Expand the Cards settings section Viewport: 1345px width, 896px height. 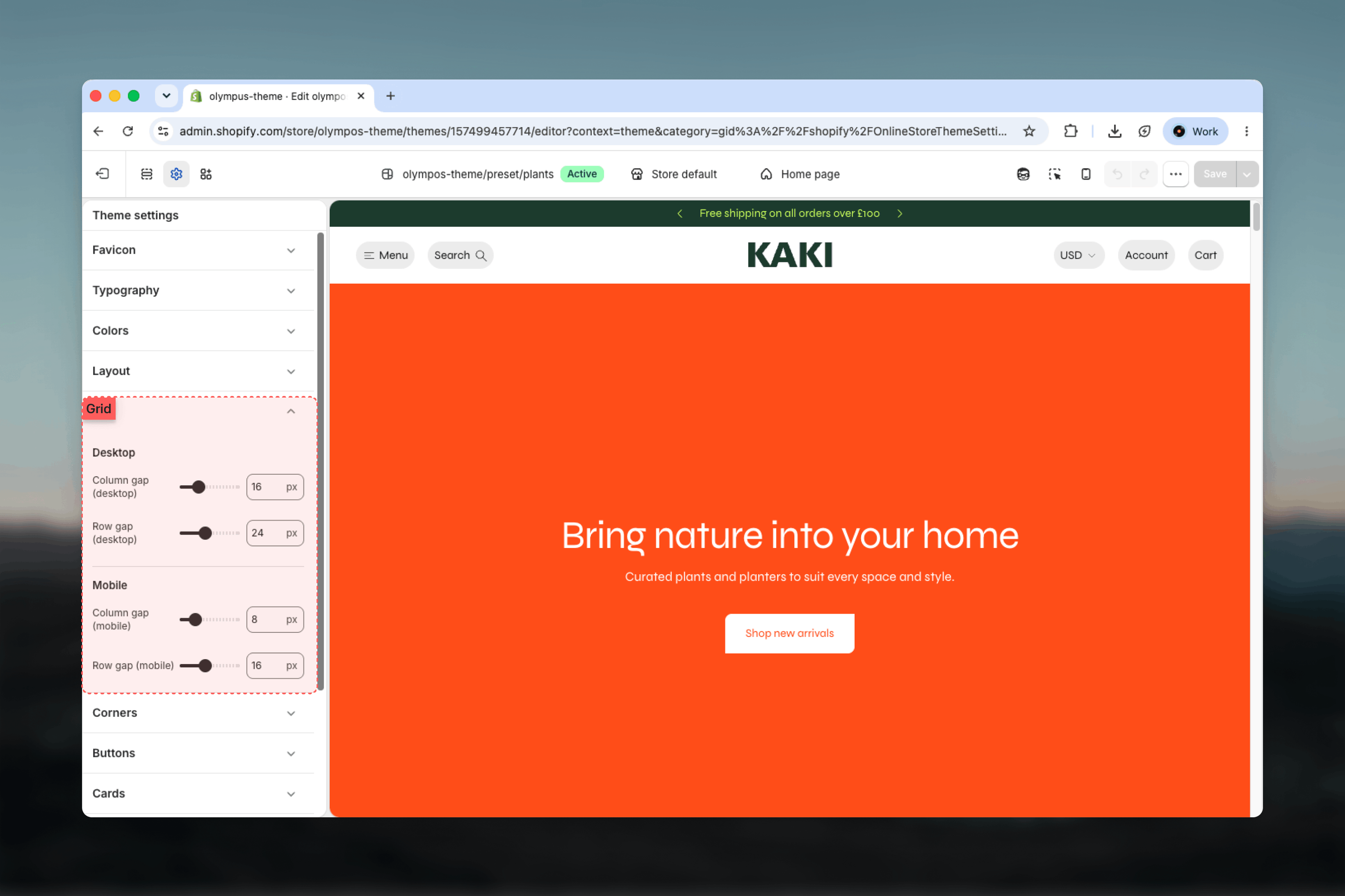coord(198,794)
